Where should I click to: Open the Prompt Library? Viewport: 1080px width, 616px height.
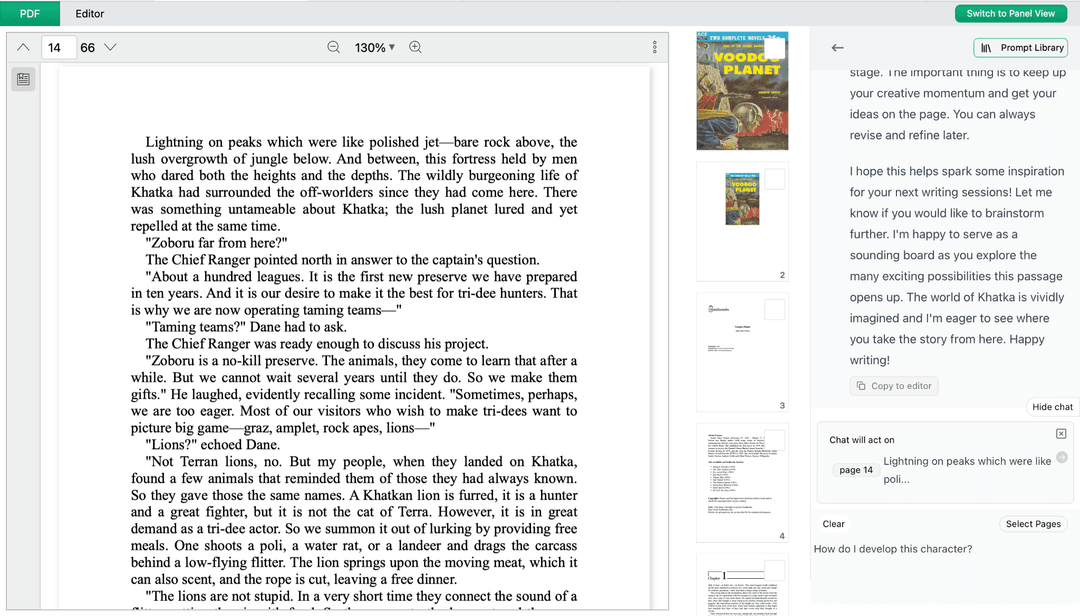[x=1021, y=48]
